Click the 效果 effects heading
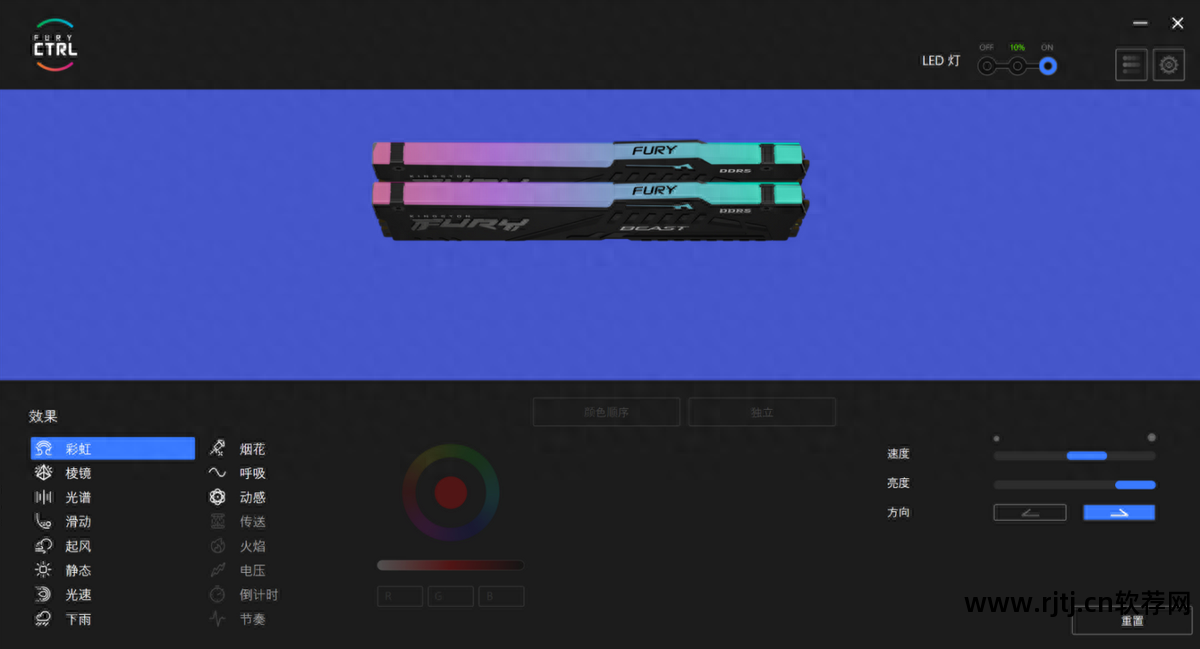1200x649 pixels. coord(43,416)
